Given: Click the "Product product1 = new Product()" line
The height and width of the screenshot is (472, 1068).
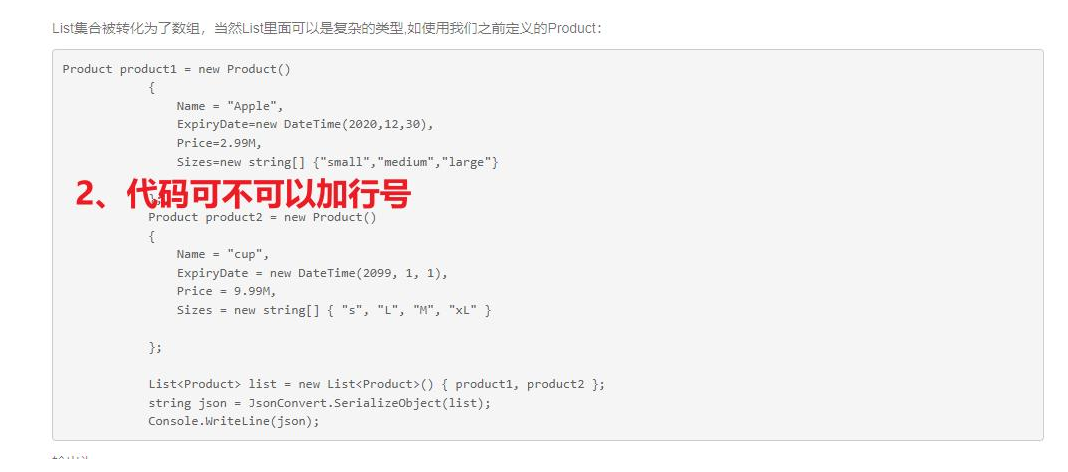Looking at the screenshot, I should [176, 69].
